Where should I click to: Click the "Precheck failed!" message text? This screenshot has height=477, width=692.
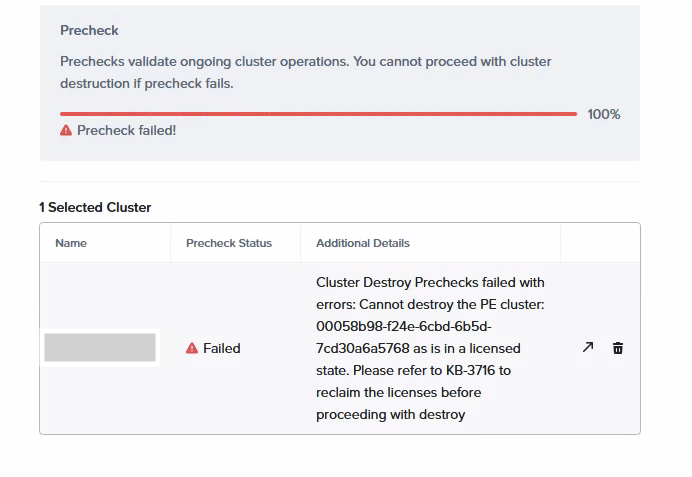126,130
